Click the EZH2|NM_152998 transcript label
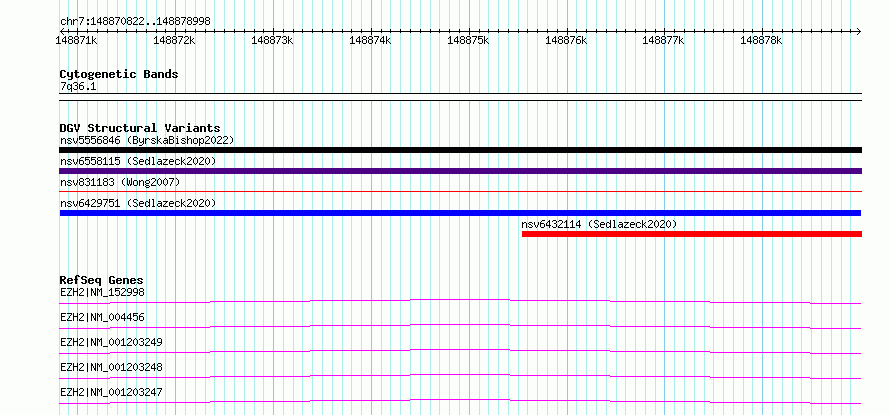Image resolution: width=890 pixels, height=415 pixels. coord(102,292)
